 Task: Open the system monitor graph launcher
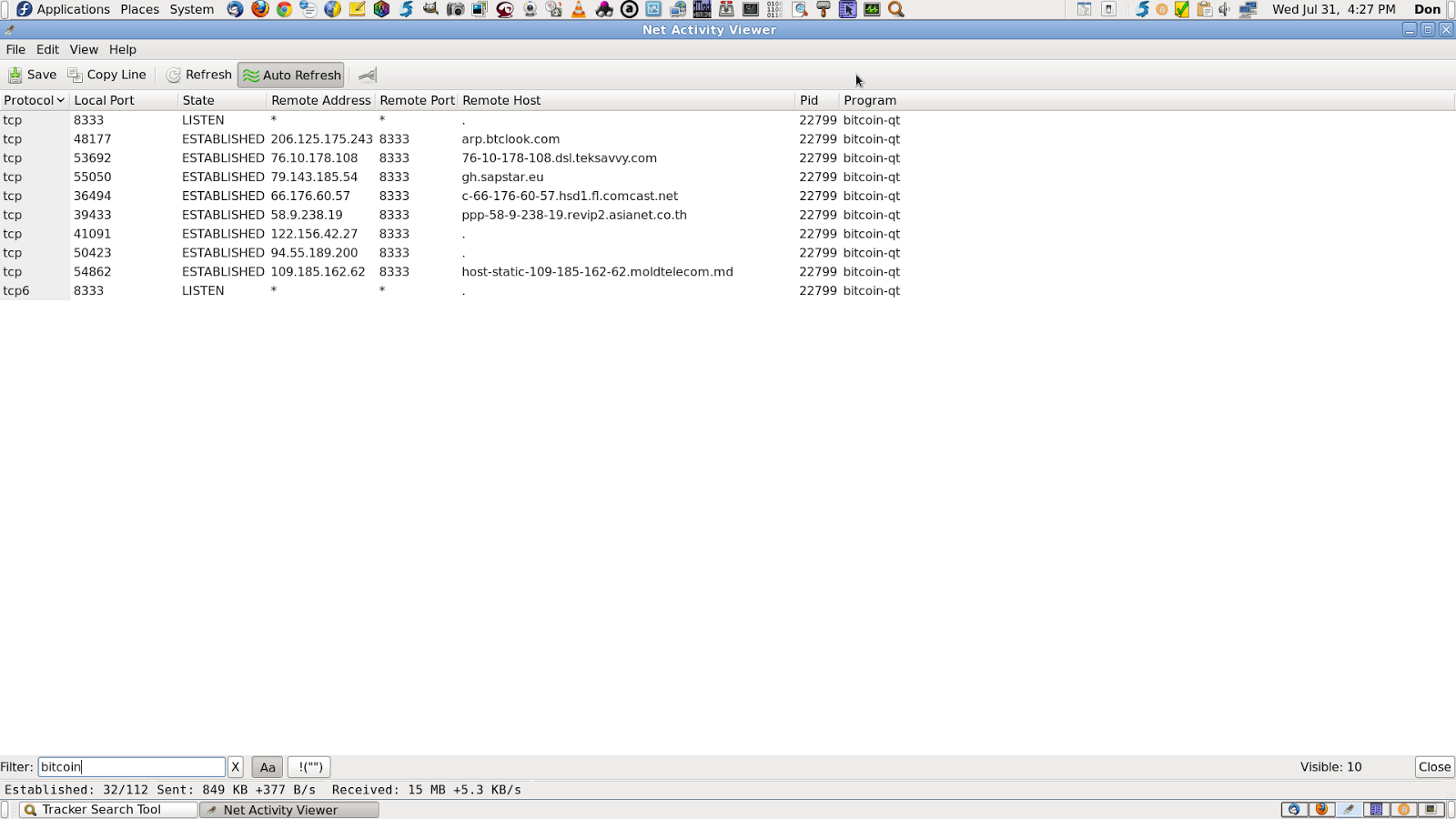tap(872, 9)
